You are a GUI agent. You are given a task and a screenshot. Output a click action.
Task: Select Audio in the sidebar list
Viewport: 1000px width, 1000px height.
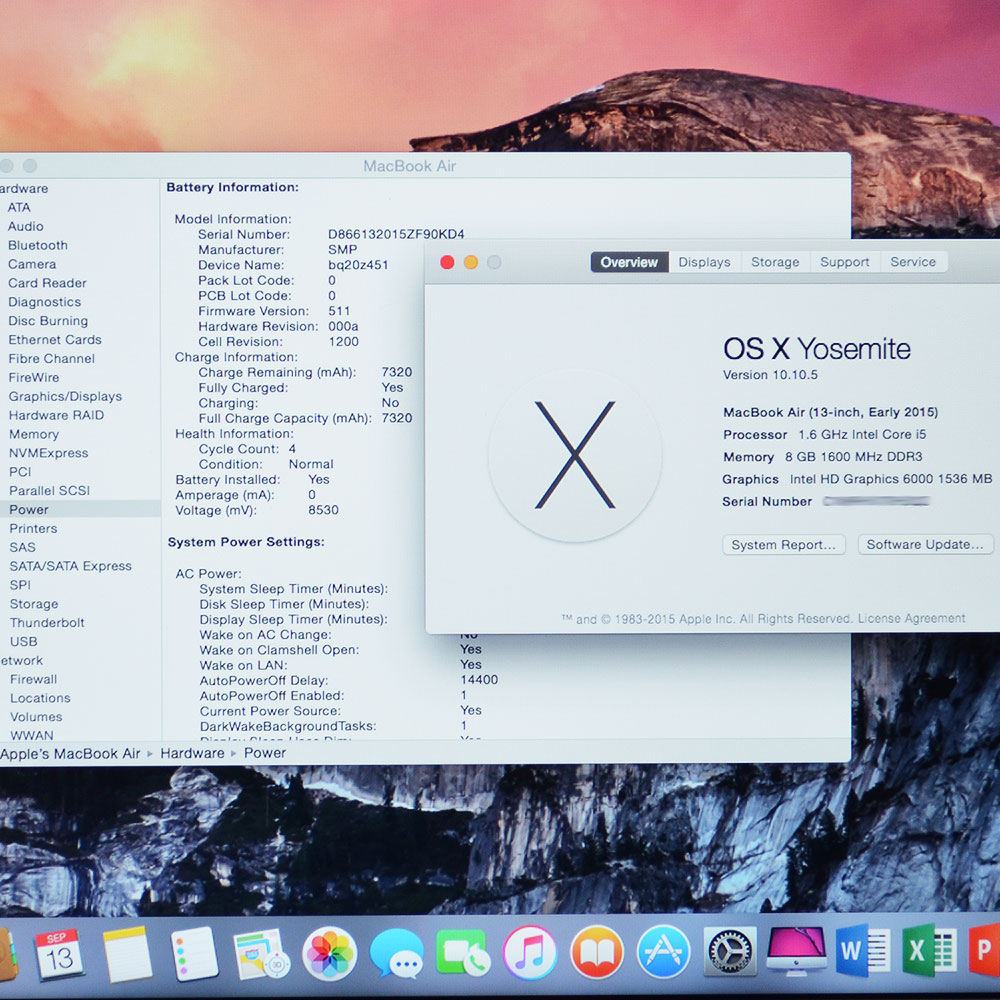(x=26, y=226)
